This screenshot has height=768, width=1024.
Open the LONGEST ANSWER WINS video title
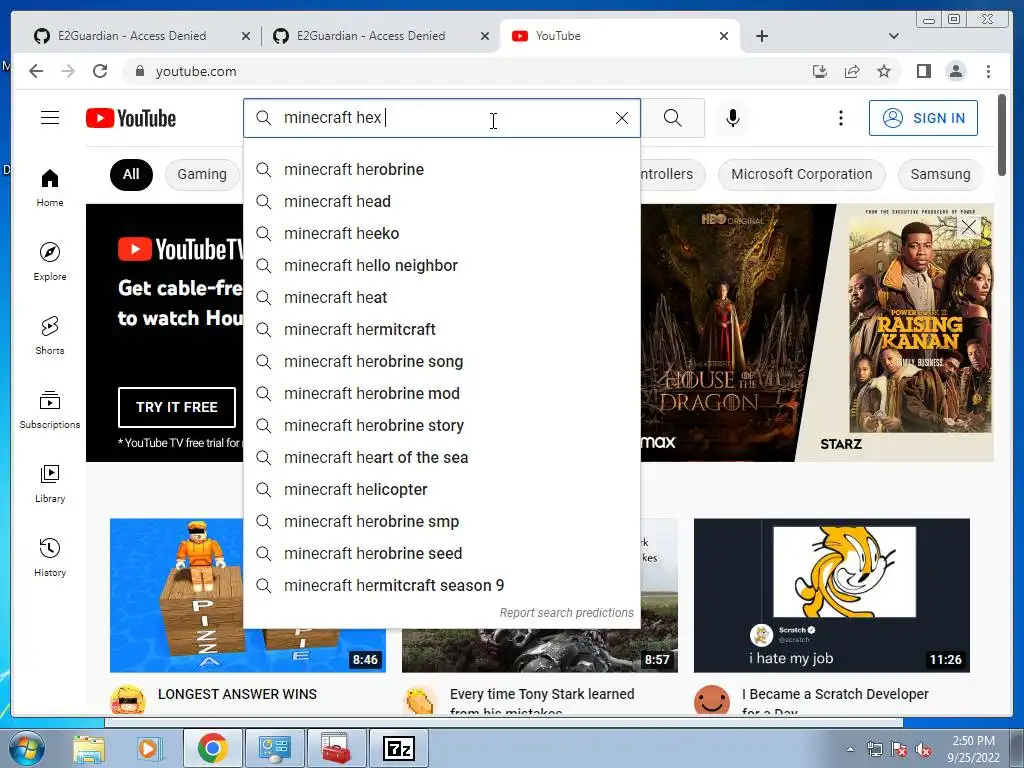(x=237, y=694)
